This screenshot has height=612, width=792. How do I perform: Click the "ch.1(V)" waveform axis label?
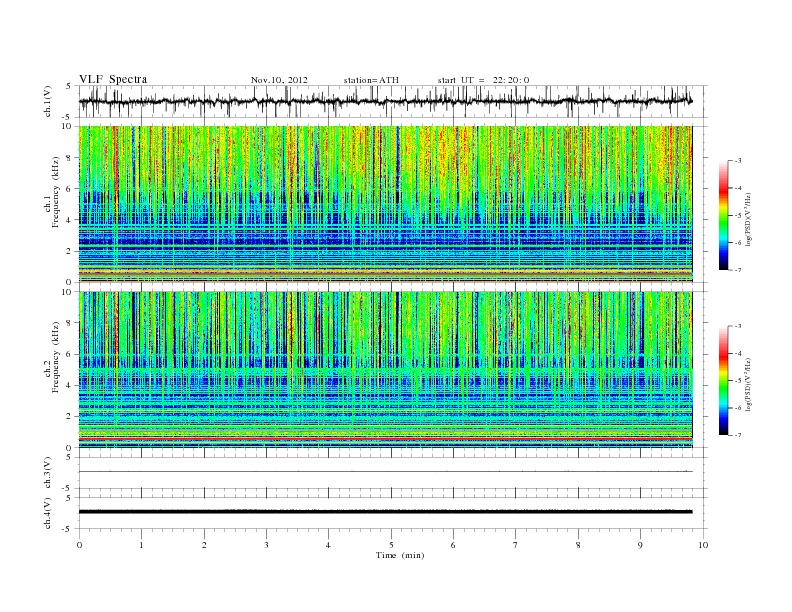tap(48, 101)
